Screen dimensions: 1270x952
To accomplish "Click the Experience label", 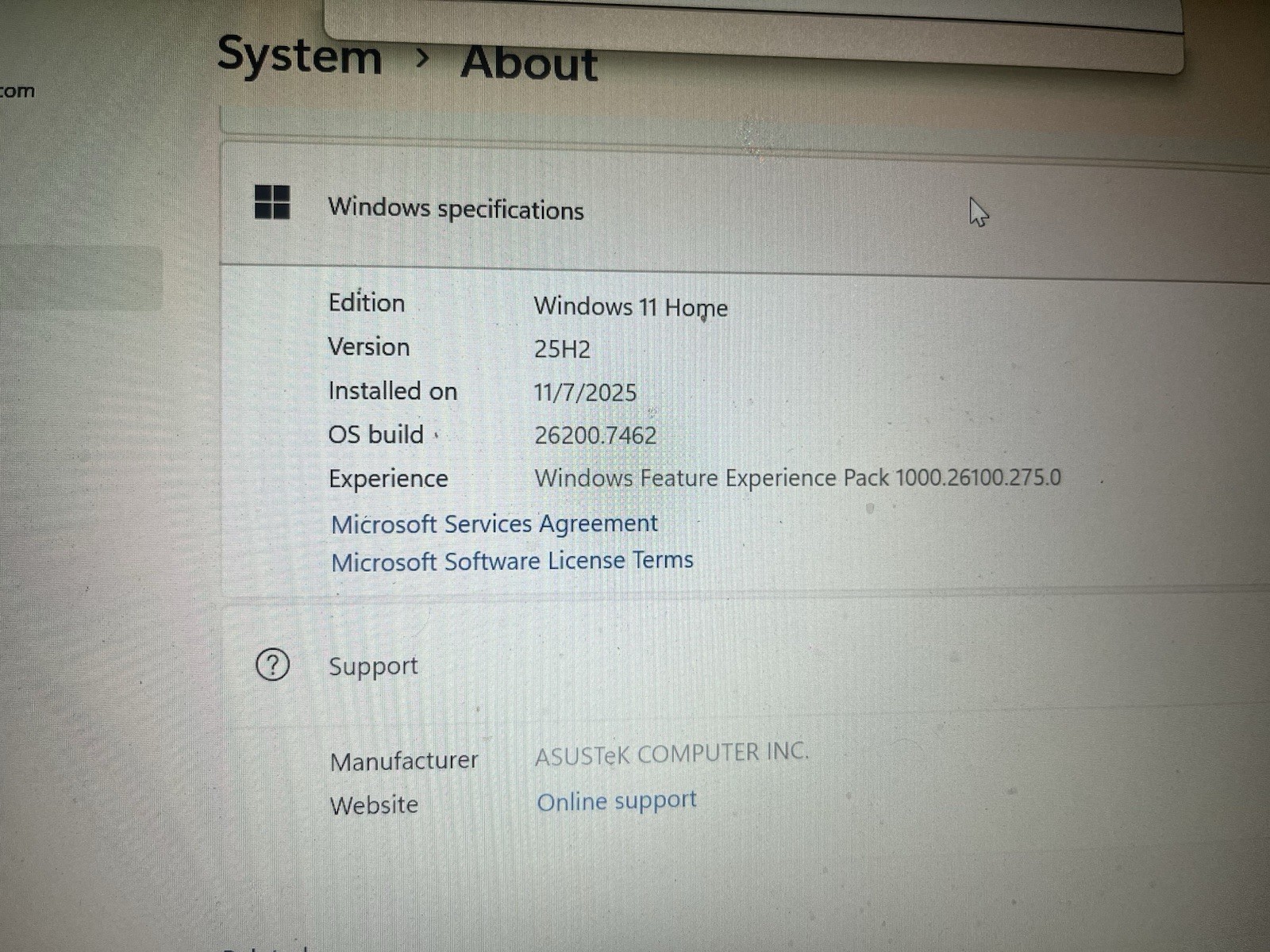I will click(388, 479).
